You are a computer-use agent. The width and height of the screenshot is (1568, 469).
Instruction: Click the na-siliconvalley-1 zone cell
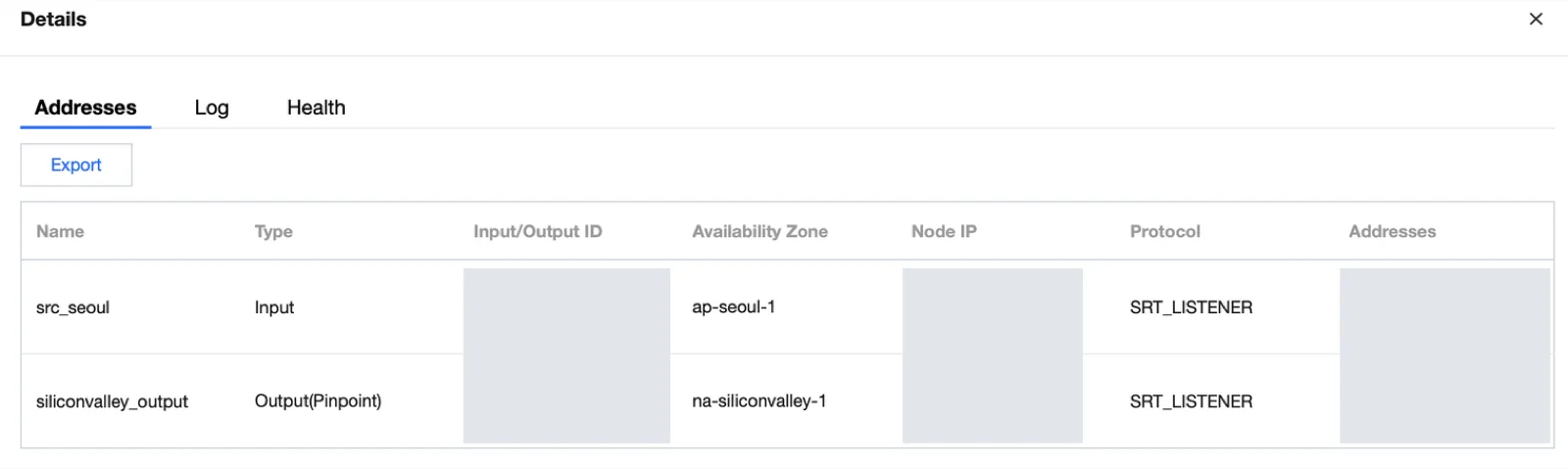759,401
